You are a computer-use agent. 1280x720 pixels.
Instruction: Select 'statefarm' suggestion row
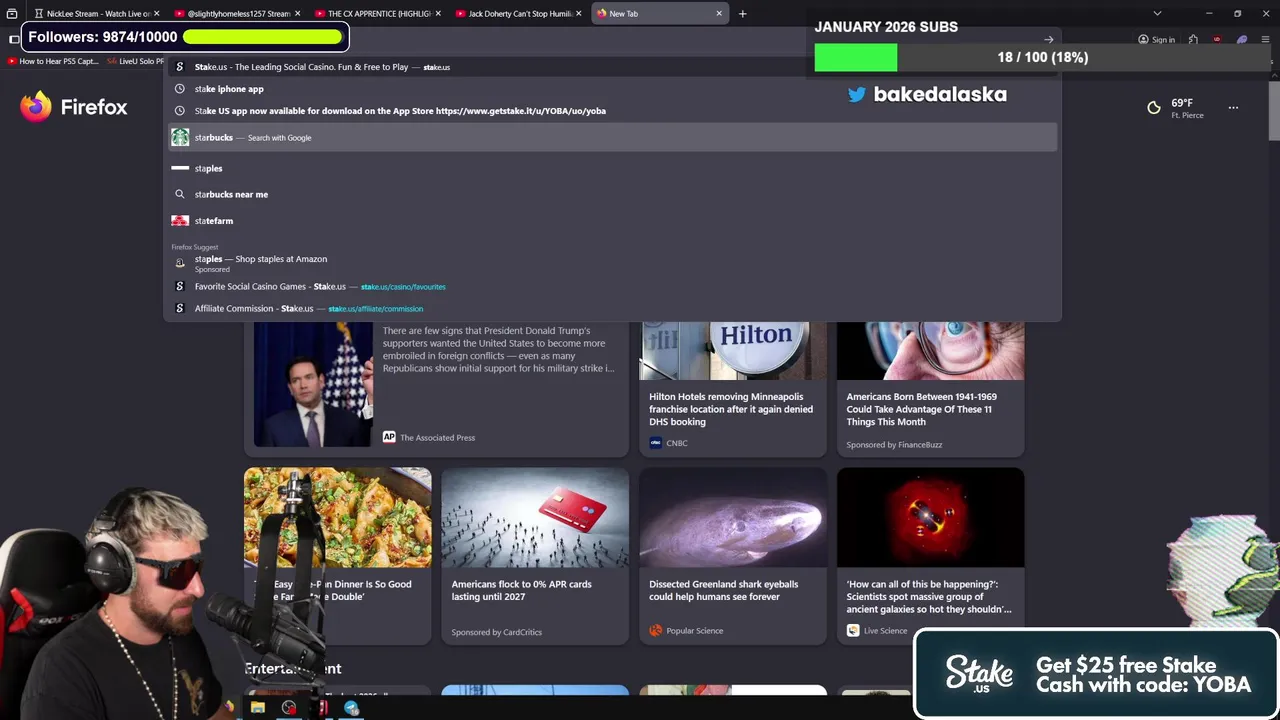pos(612,221)
